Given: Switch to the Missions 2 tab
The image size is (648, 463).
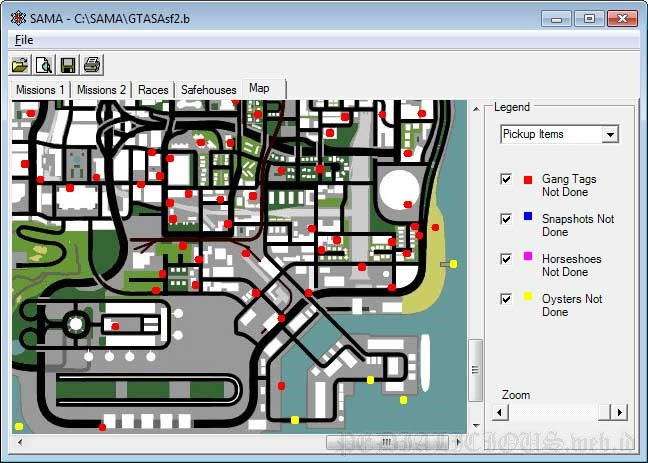Looking at the screenshot, I should coord(101,90).
